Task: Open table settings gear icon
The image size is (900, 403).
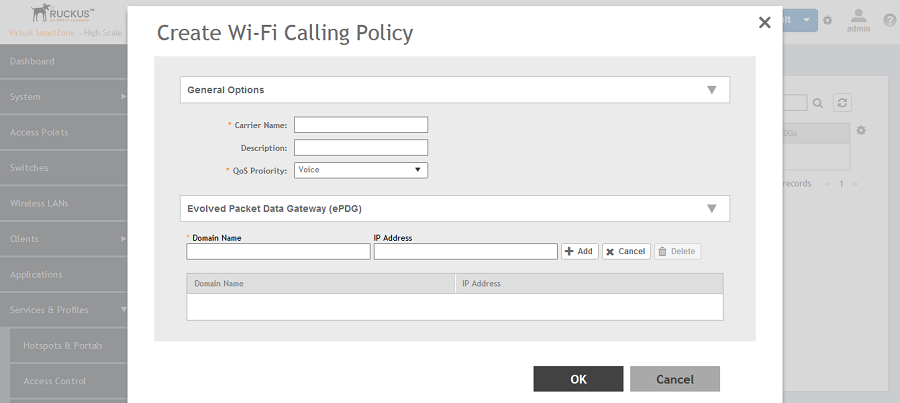Action: click(861, 131)
